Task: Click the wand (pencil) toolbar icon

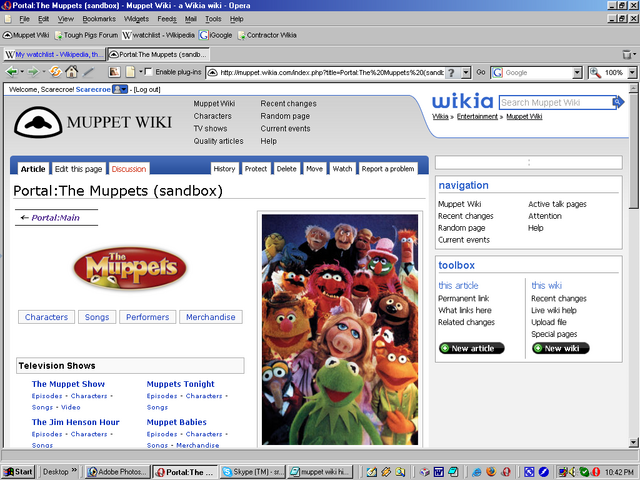Action: (x=88, y=72)
